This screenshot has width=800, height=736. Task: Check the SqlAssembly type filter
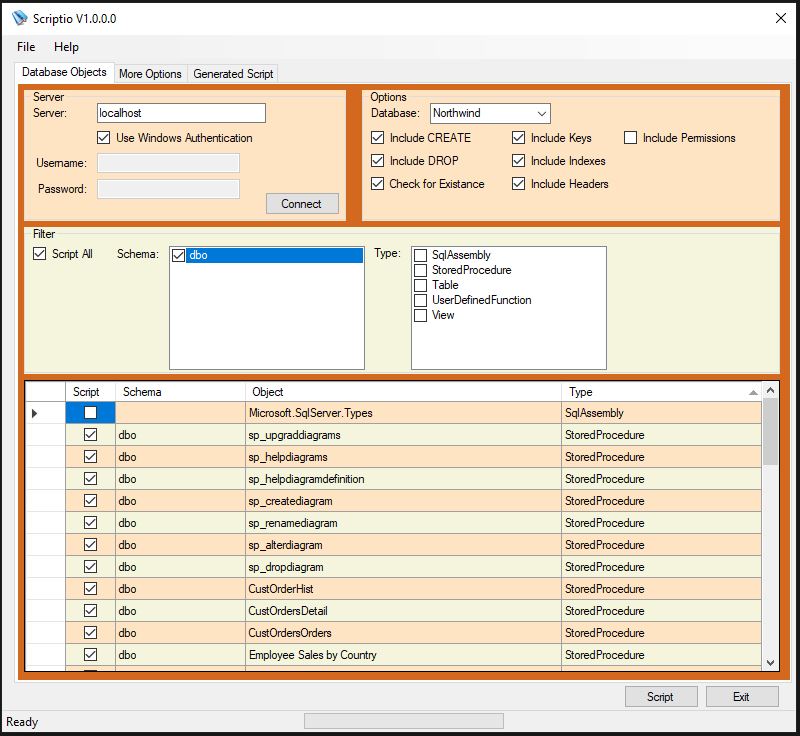click(x=420, y=255)
